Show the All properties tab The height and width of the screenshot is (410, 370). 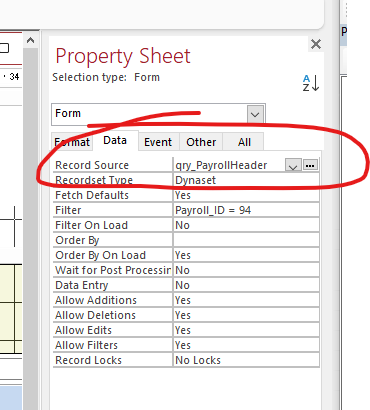(x=244, y=142)
